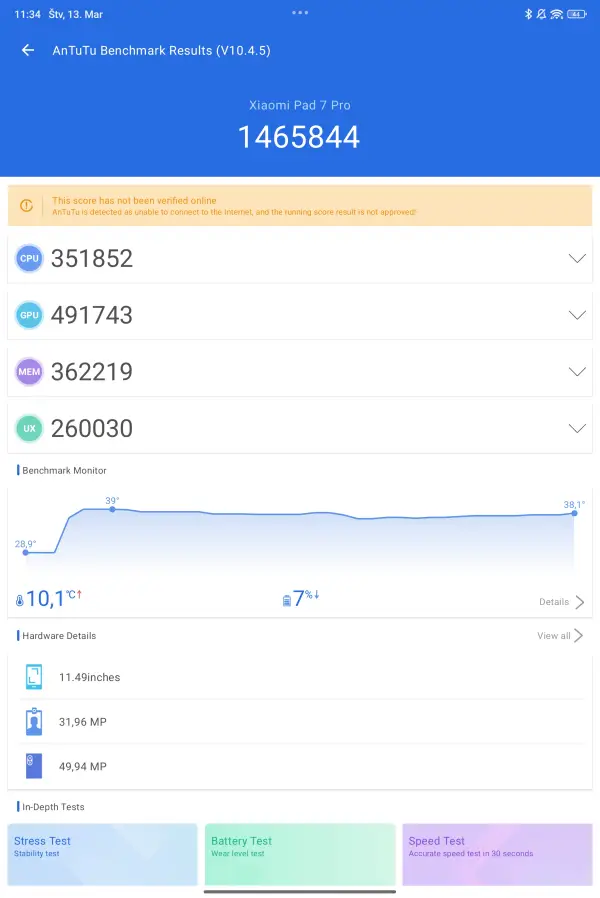Click the GPU score badge icon

pos(30,315)
